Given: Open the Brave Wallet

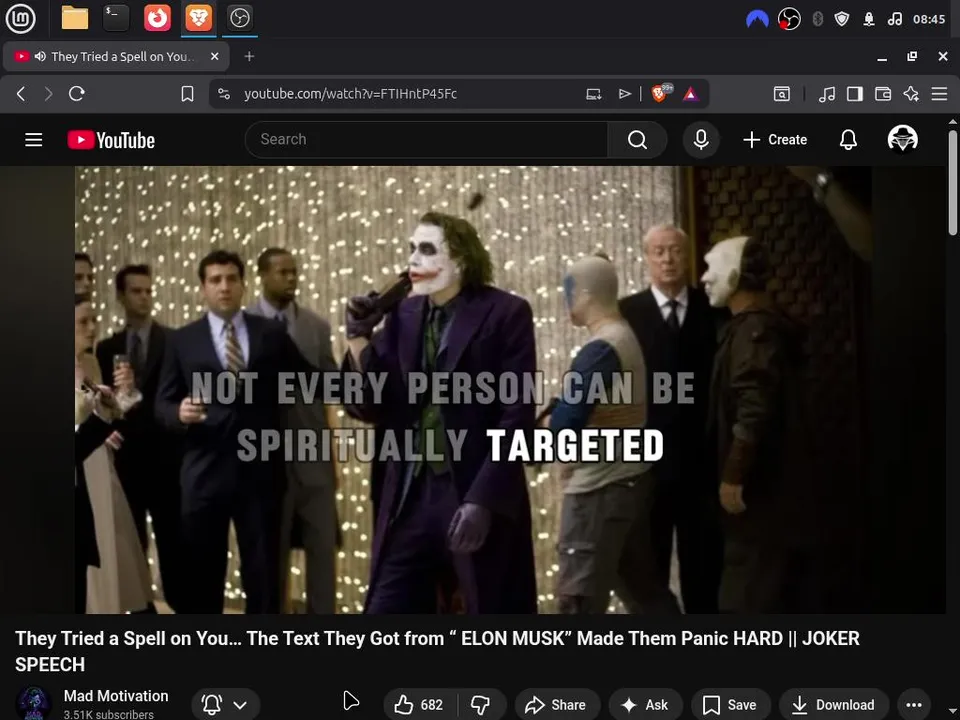Looking at the screenshot, I should click(x=883, y=94).
